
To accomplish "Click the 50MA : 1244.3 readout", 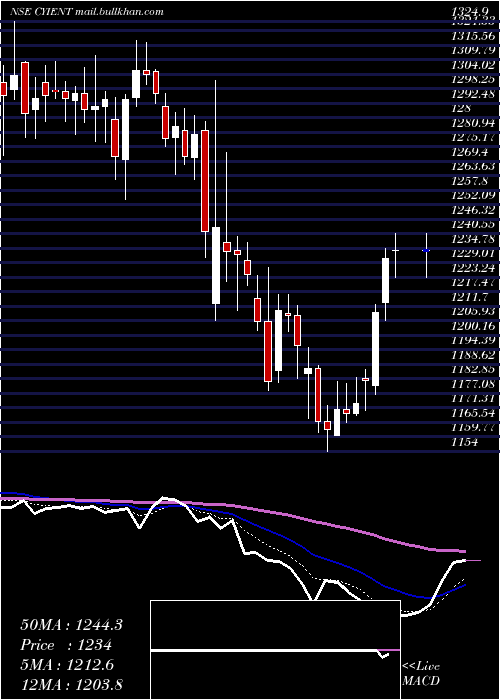I will [71, 625].
